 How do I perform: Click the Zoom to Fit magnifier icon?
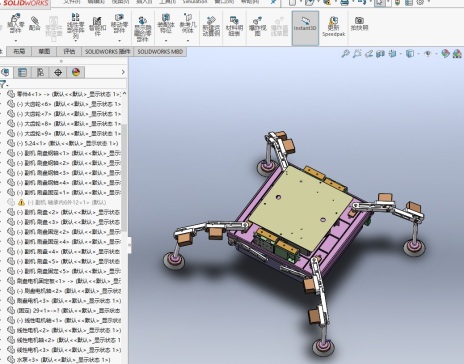coord(345,53)
